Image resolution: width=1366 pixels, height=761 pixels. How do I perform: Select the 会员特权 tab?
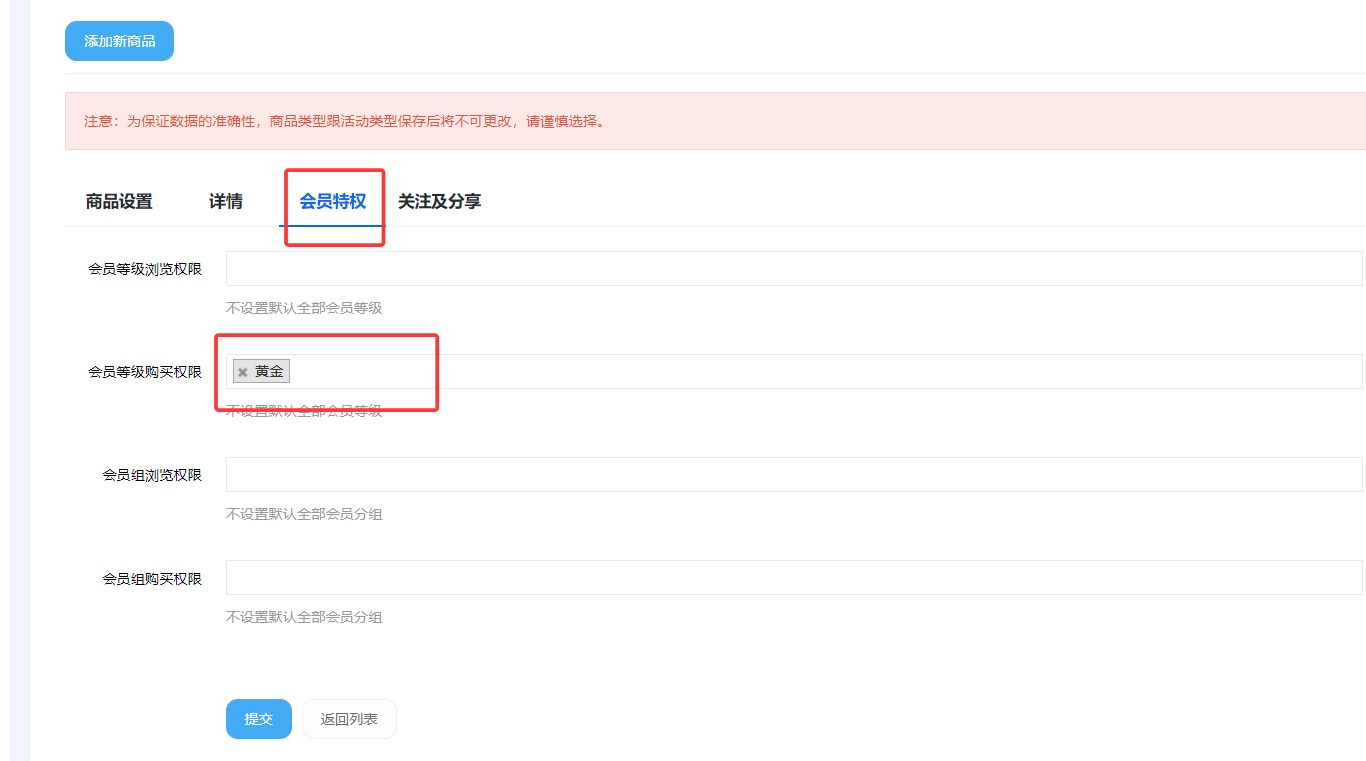(333, 201)
